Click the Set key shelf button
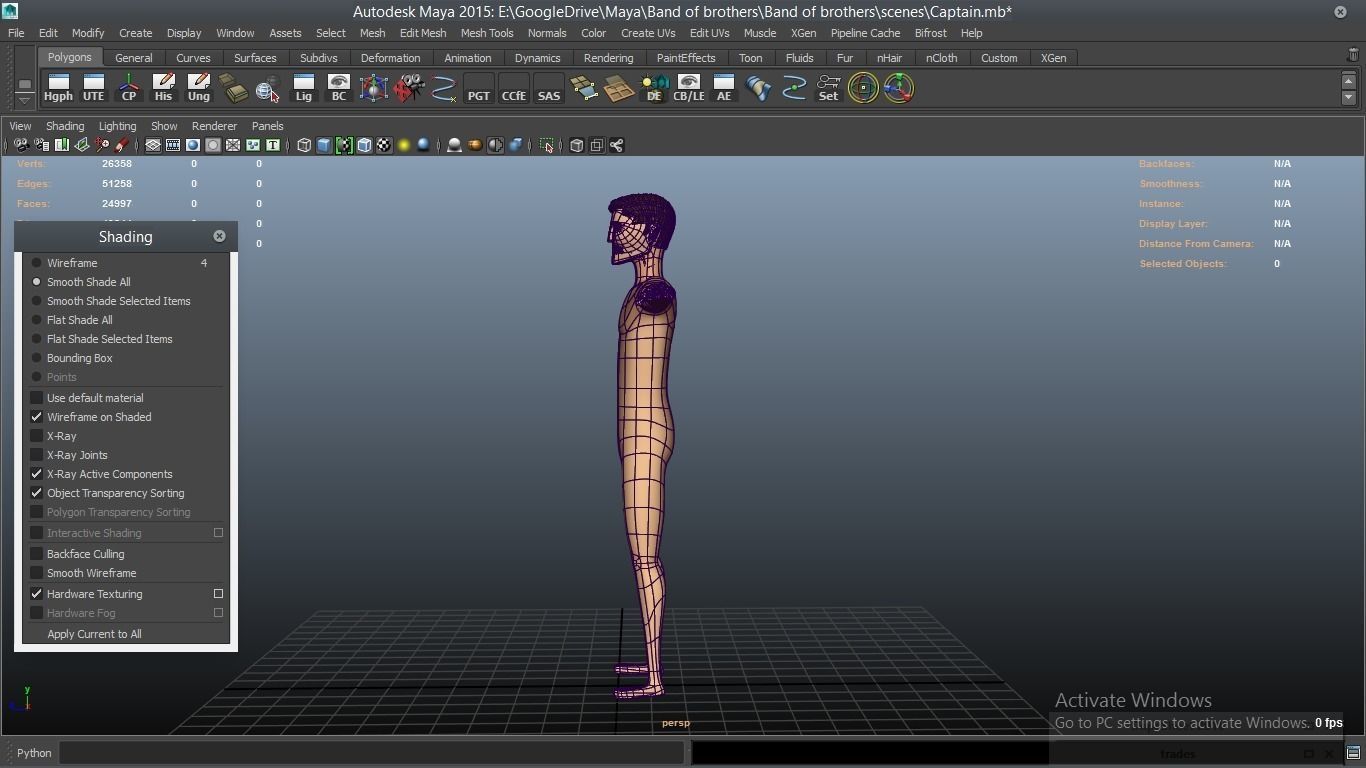1366x768 pixels. [x=828, y=88]
